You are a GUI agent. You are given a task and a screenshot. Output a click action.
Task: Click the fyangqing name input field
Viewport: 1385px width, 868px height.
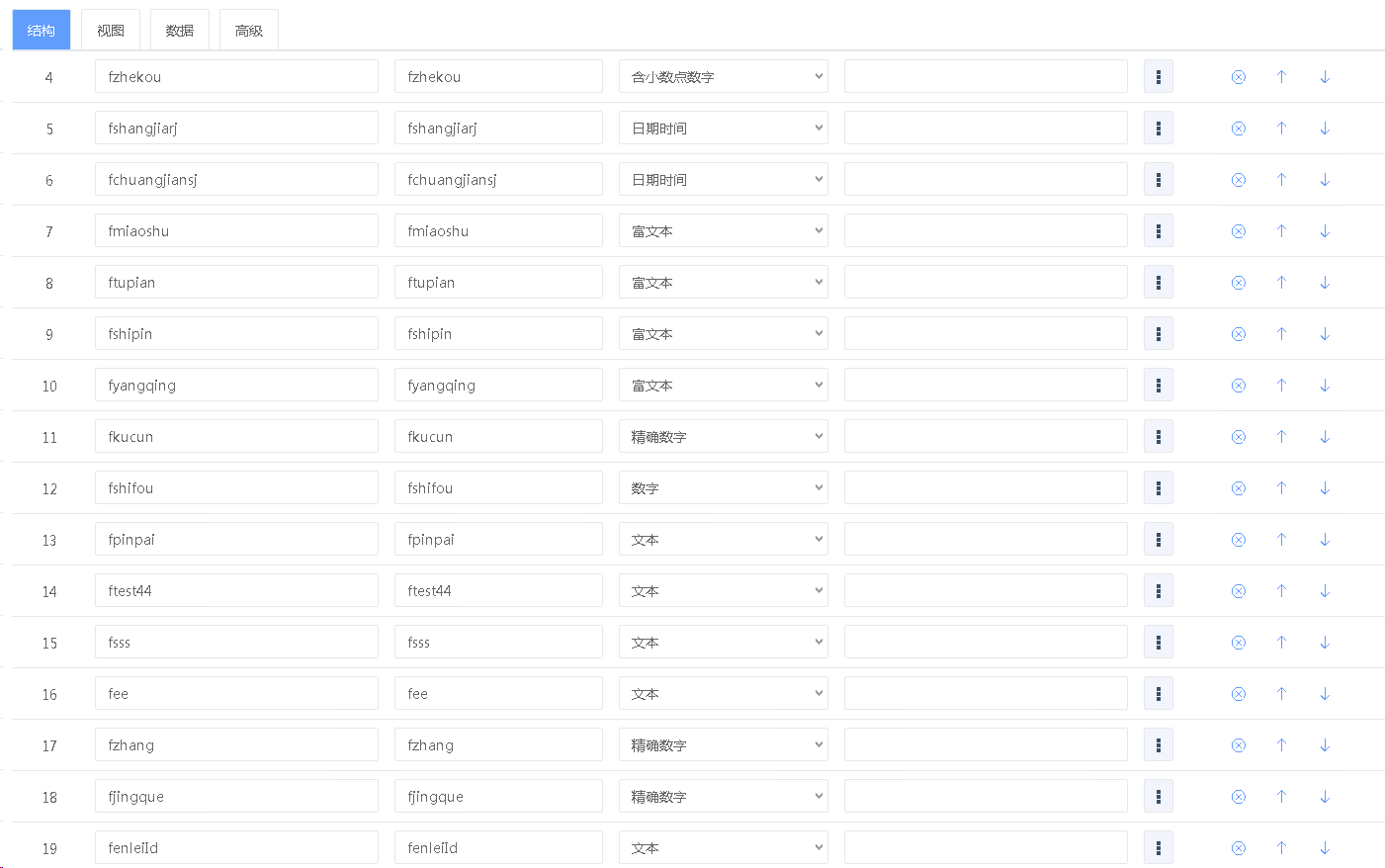[236, 386]
